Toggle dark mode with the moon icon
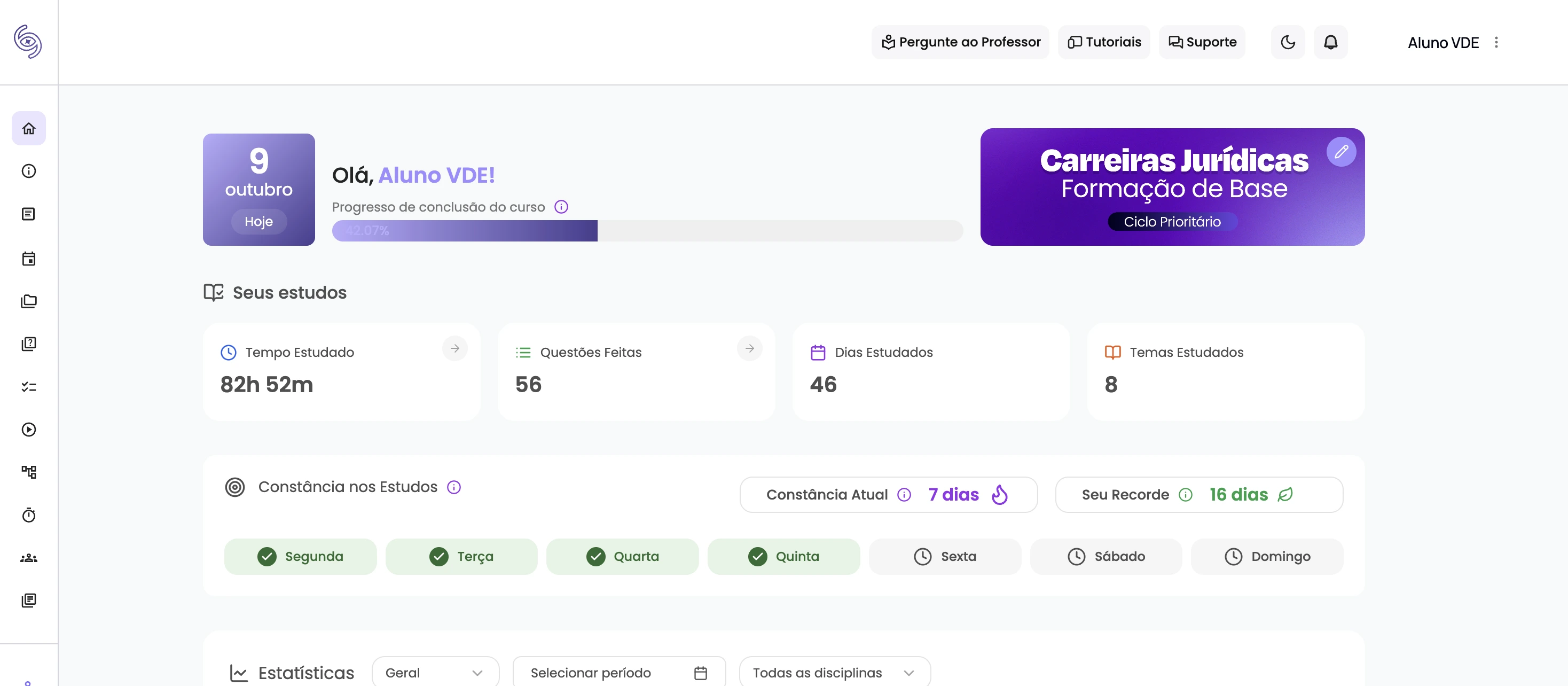1568x686 pixels. pyautogui.click(x=1288, y=42)
